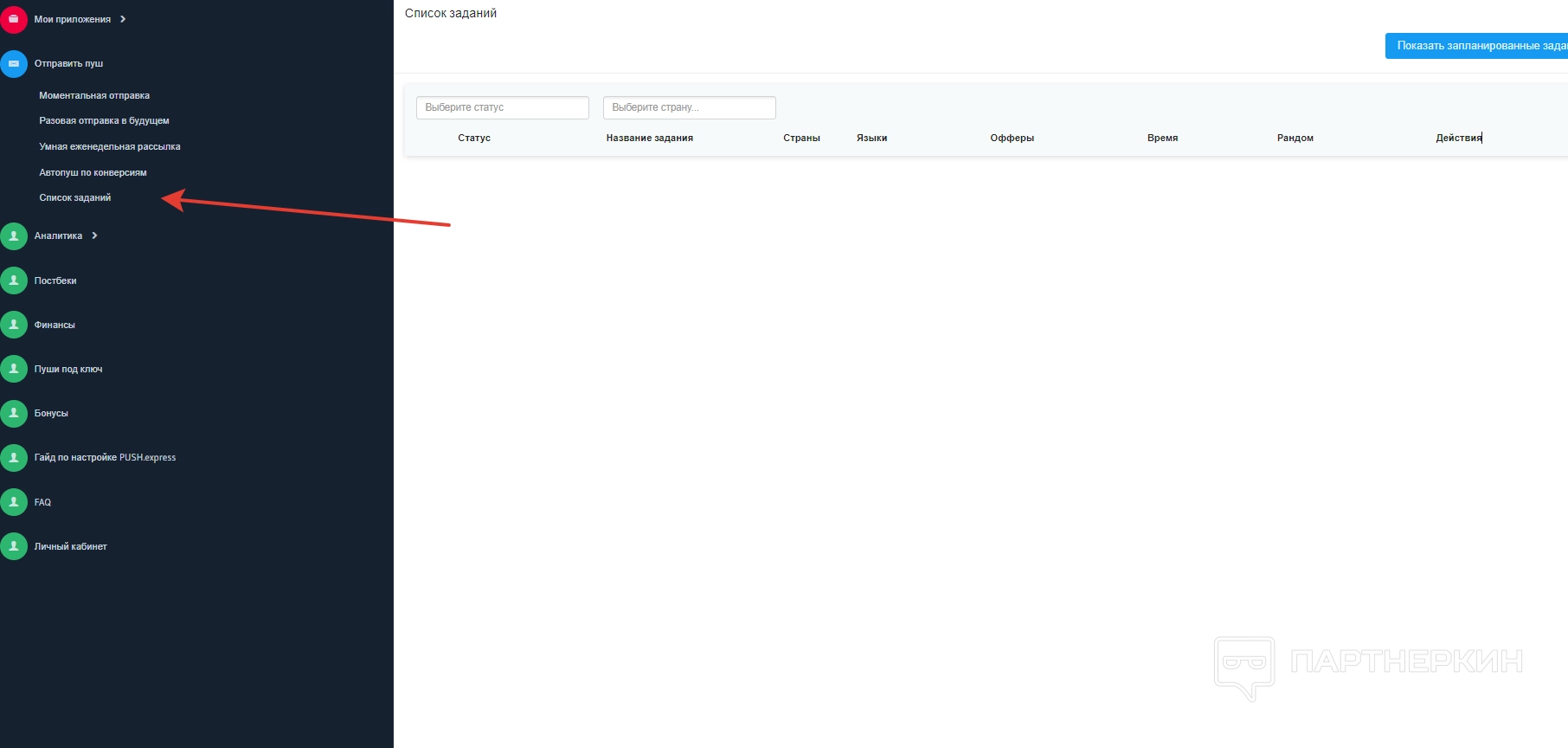This screenshot has width=1568, height=748.
Task: Open Моментальная отправка submenu item
Action: [94, 95]
